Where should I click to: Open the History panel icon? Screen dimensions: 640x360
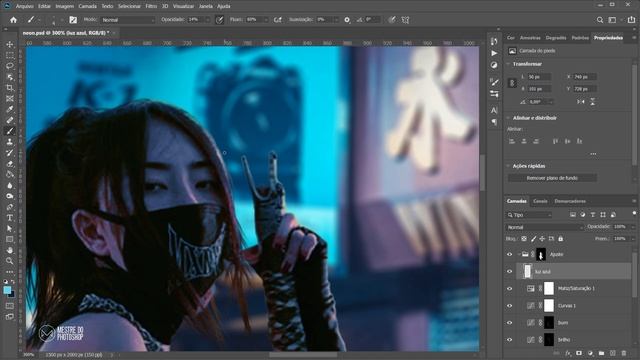pyautogui.click(x=494, y=42)
